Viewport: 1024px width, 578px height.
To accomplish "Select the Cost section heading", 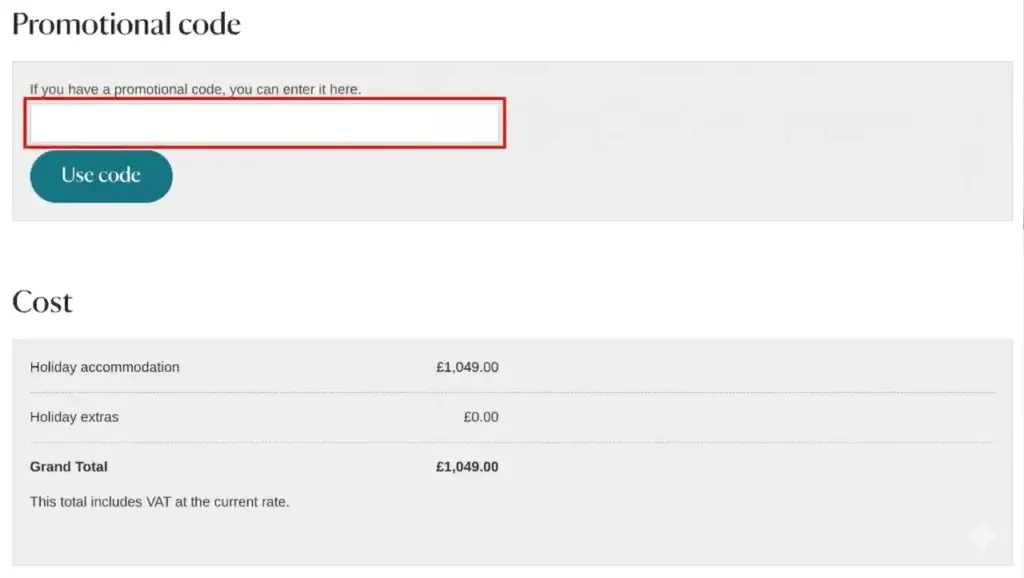I will tap(41, 302).
